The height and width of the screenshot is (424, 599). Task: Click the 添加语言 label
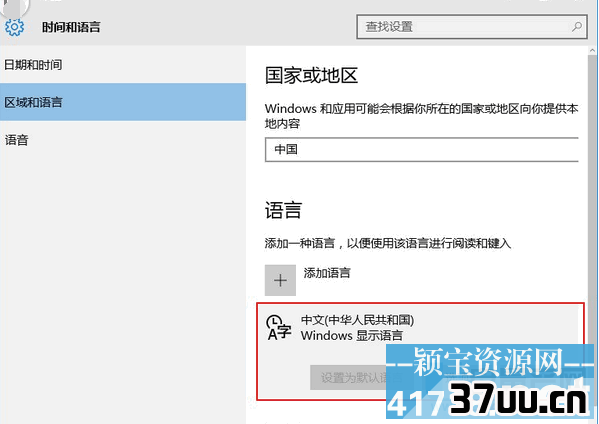pyautogui.click(x=327, y=273)
